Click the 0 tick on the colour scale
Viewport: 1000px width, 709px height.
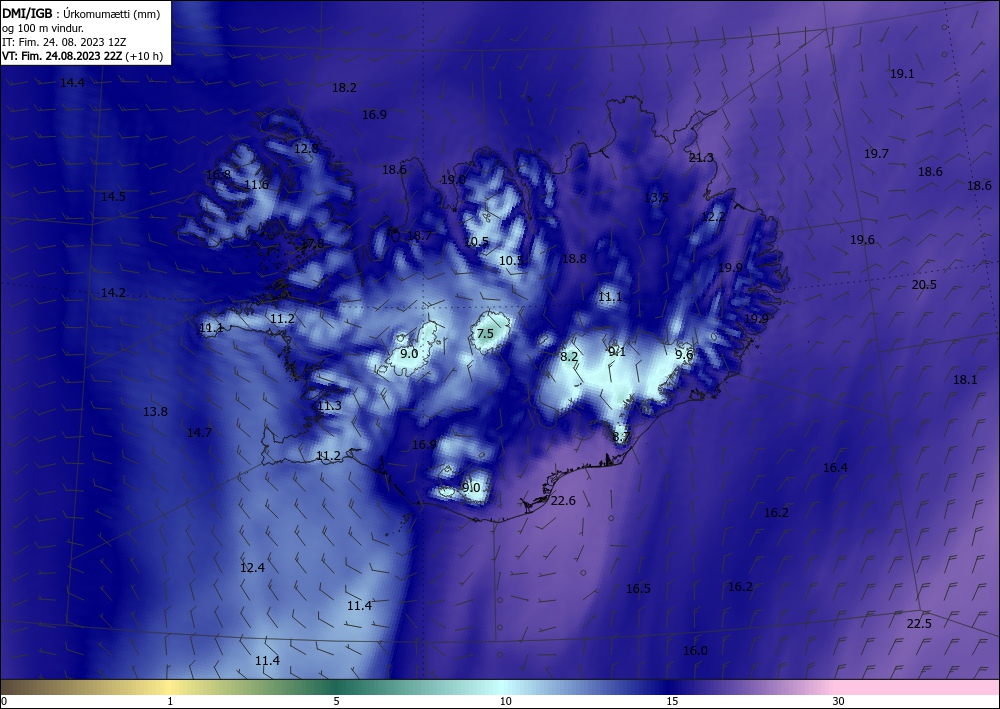coord(4,702)
